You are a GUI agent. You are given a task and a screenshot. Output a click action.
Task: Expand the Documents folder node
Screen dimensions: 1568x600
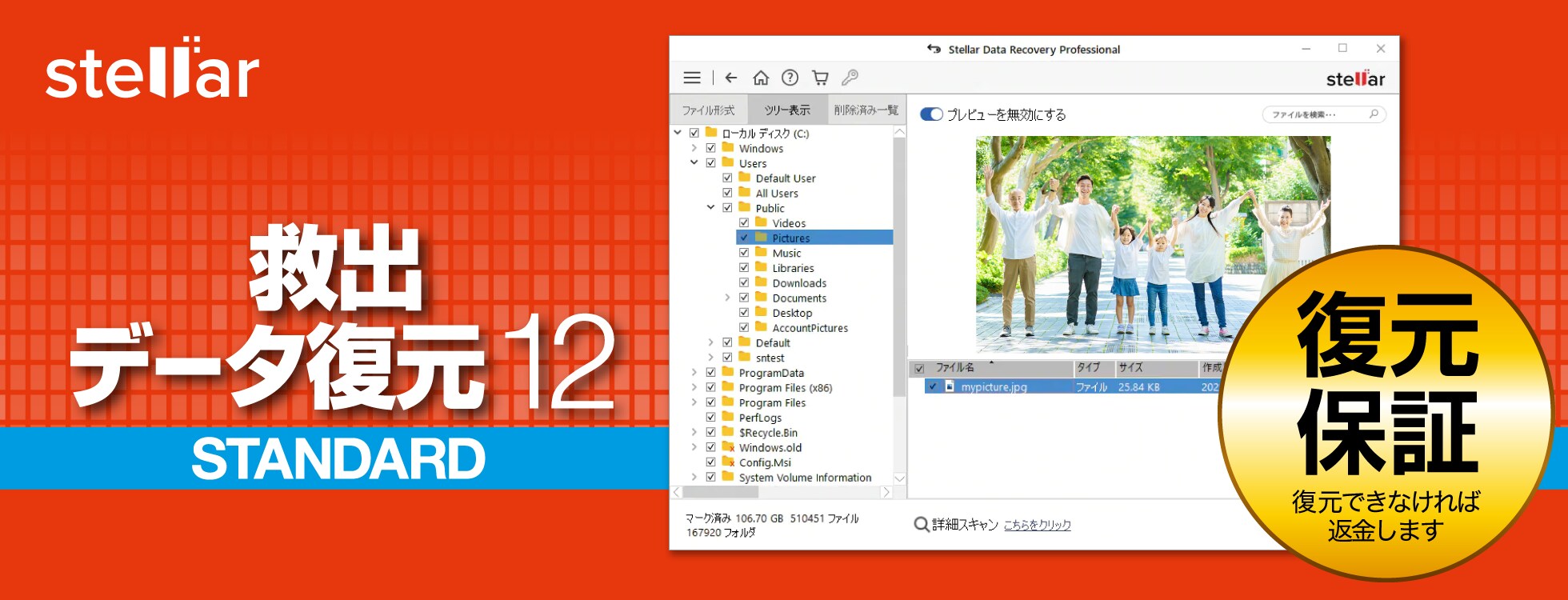coord(727,298)
